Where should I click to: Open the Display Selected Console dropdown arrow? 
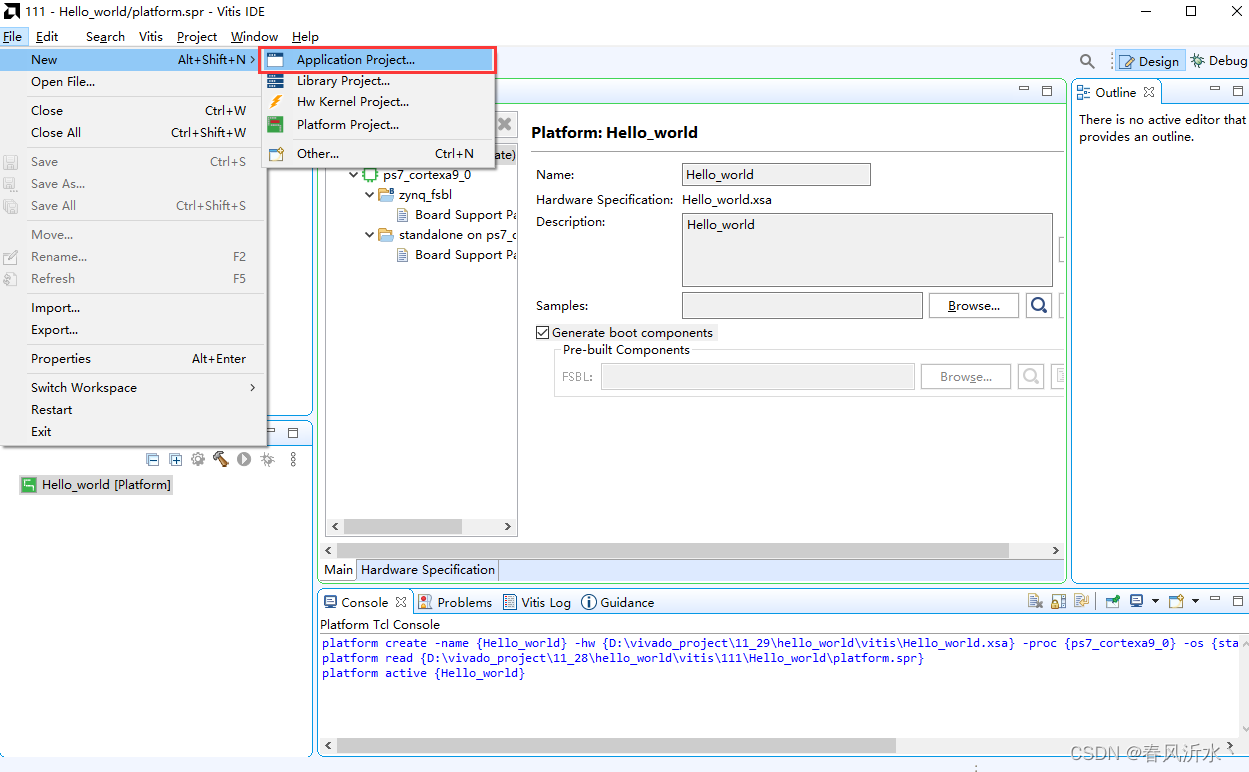tap(1155, 602)
